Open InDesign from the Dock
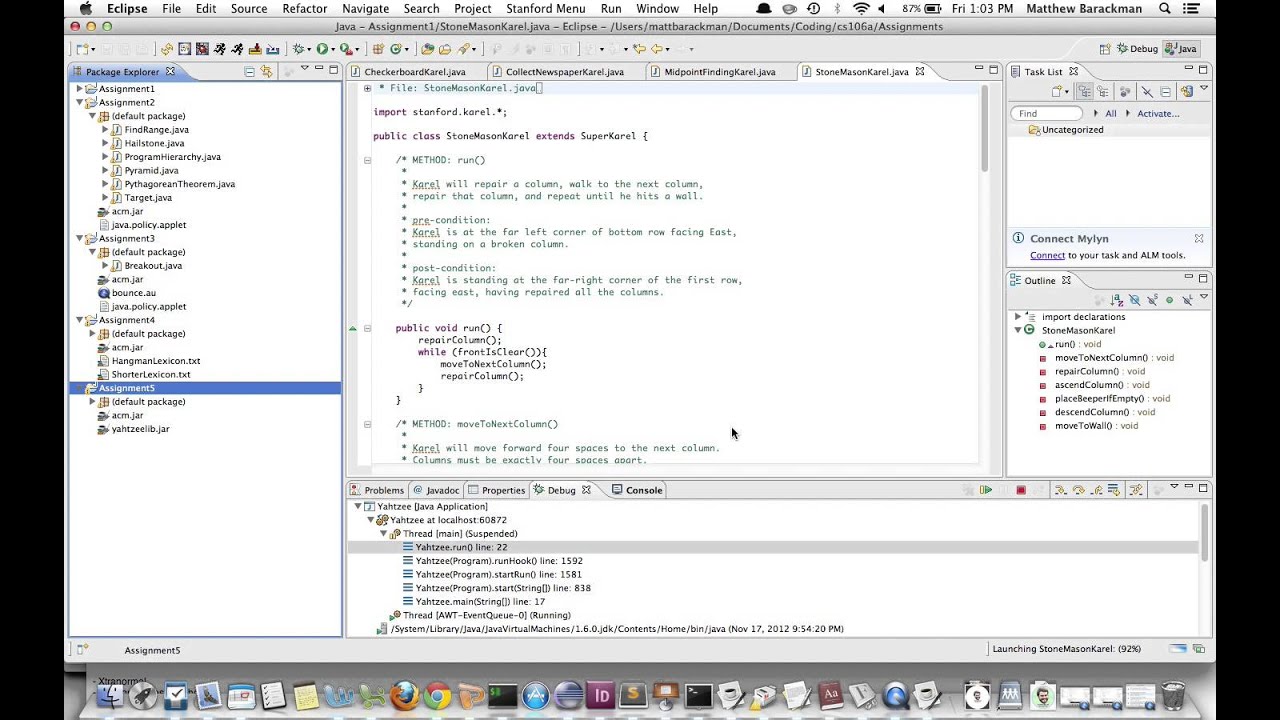 [603, 695]
